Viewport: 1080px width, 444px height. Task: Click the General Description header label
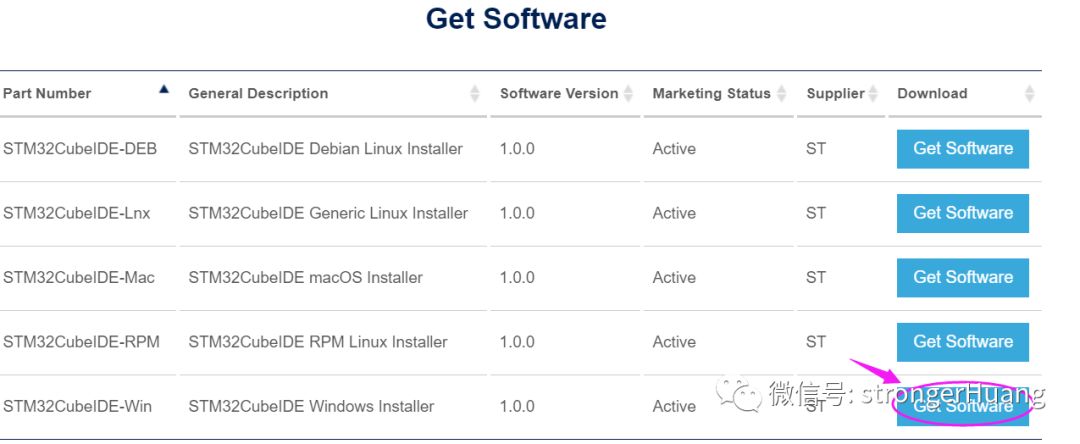point(258,94)
